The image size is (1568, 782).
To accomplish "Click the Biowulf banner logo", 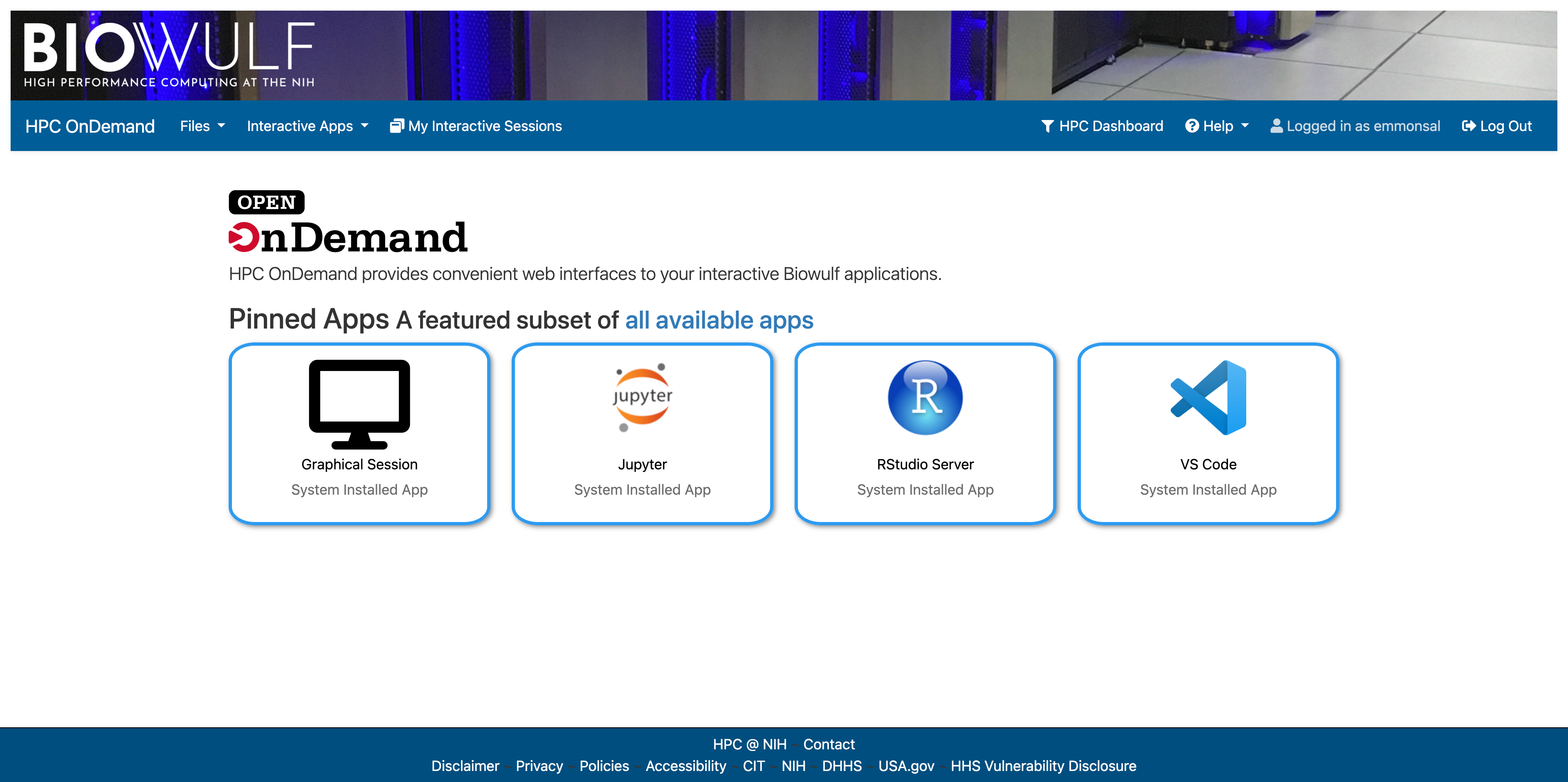I will [169, 55].
